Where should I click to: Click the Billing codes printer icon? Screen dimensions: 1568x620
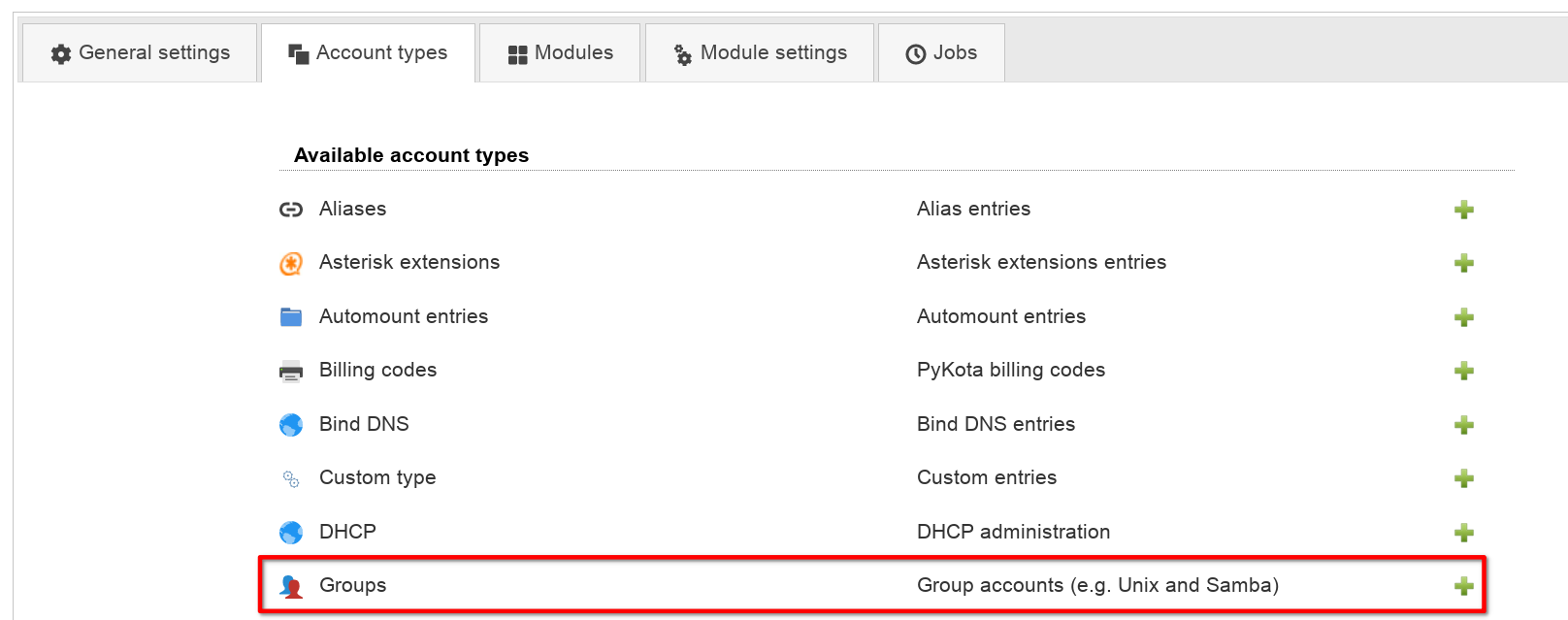[291, 371]
